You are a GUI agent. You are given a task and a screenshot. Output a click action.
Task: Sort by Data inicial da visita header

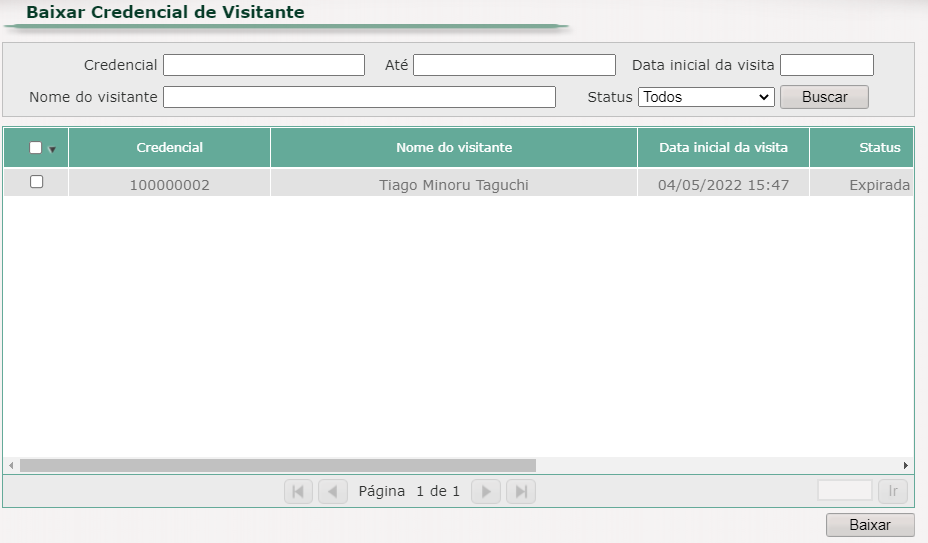click(x=723, y=147)
